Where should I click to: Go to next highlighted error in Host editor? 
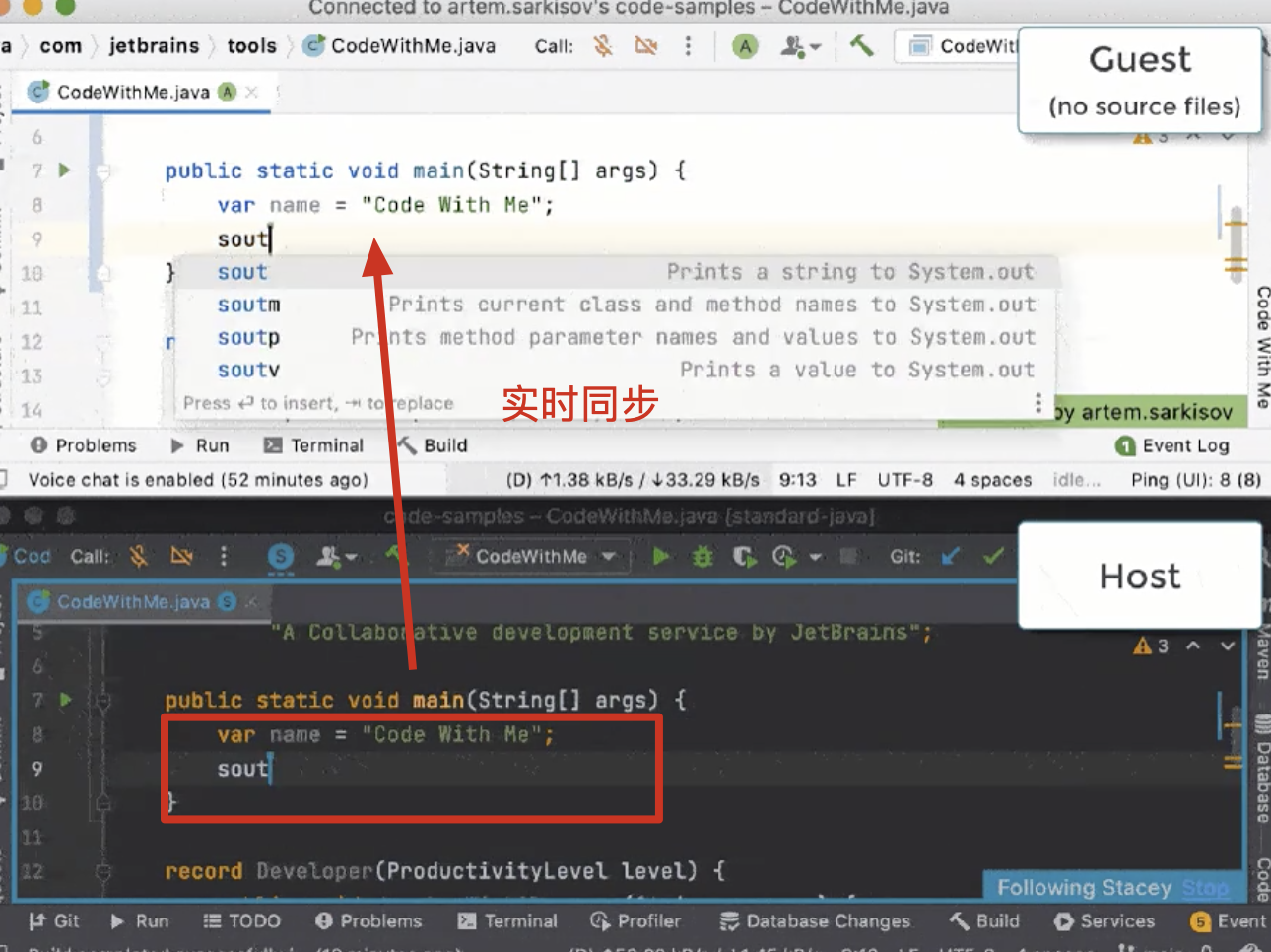[x=1228, y=646]
